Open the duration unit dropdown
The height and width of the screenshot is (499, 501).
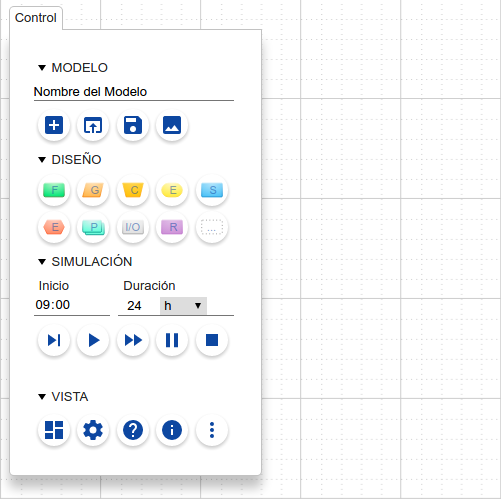point(183,306)
